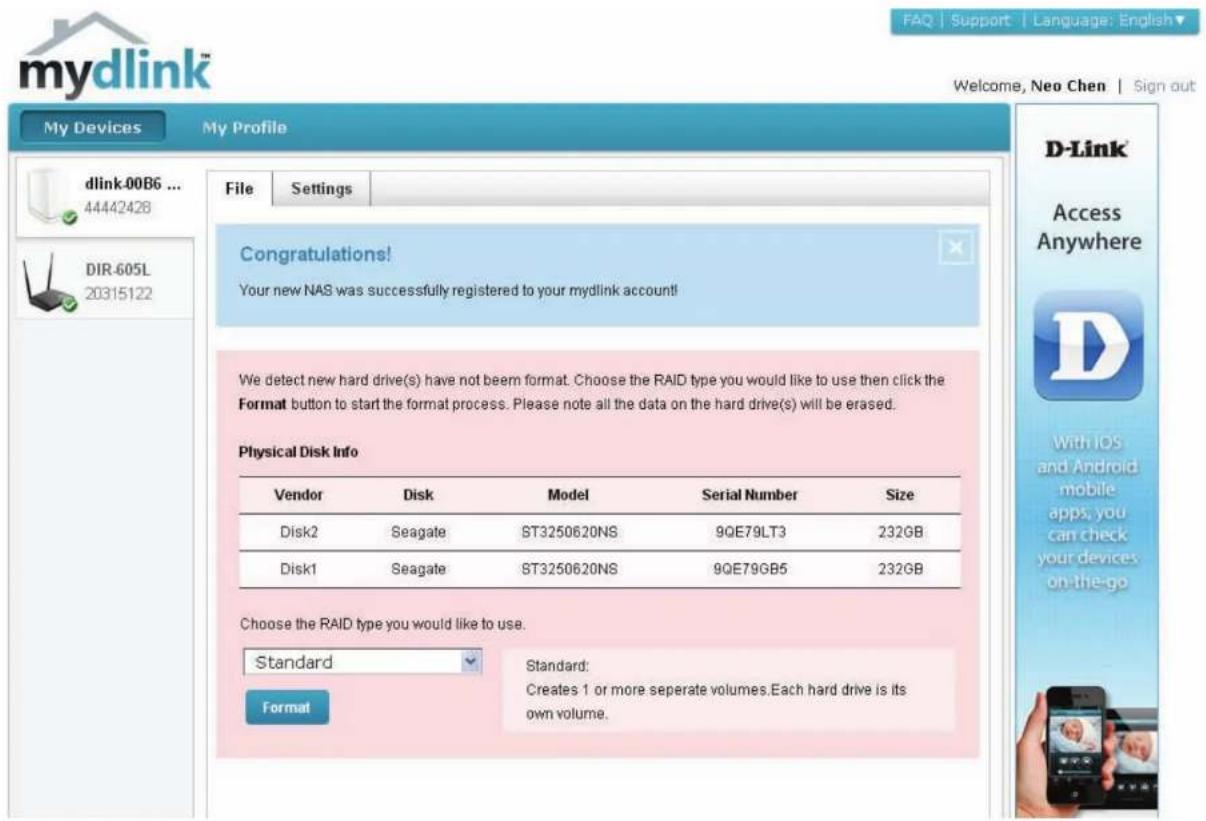Screen dimensions: 1206x821
Task: Switch to the File tab
Action: point(239,188)
